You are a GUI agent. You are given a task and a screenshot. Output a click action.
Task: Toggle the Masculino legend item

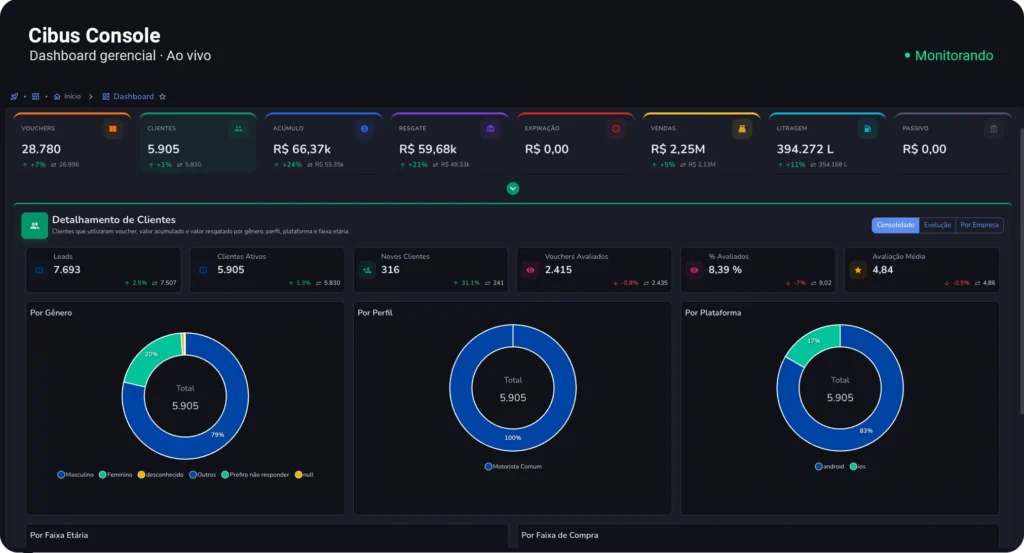pyautogui.click(x=76, y=474)
